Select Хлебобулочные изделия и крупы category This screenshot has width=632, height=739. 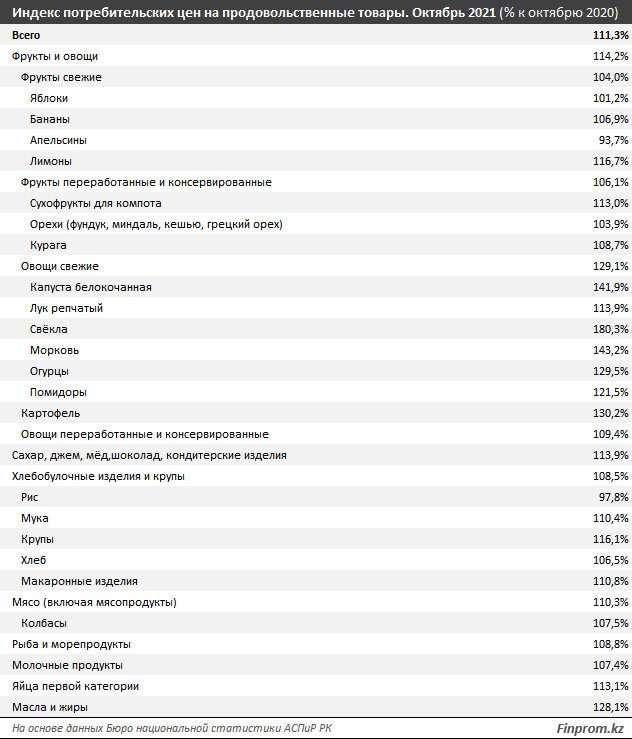point(316,476)
